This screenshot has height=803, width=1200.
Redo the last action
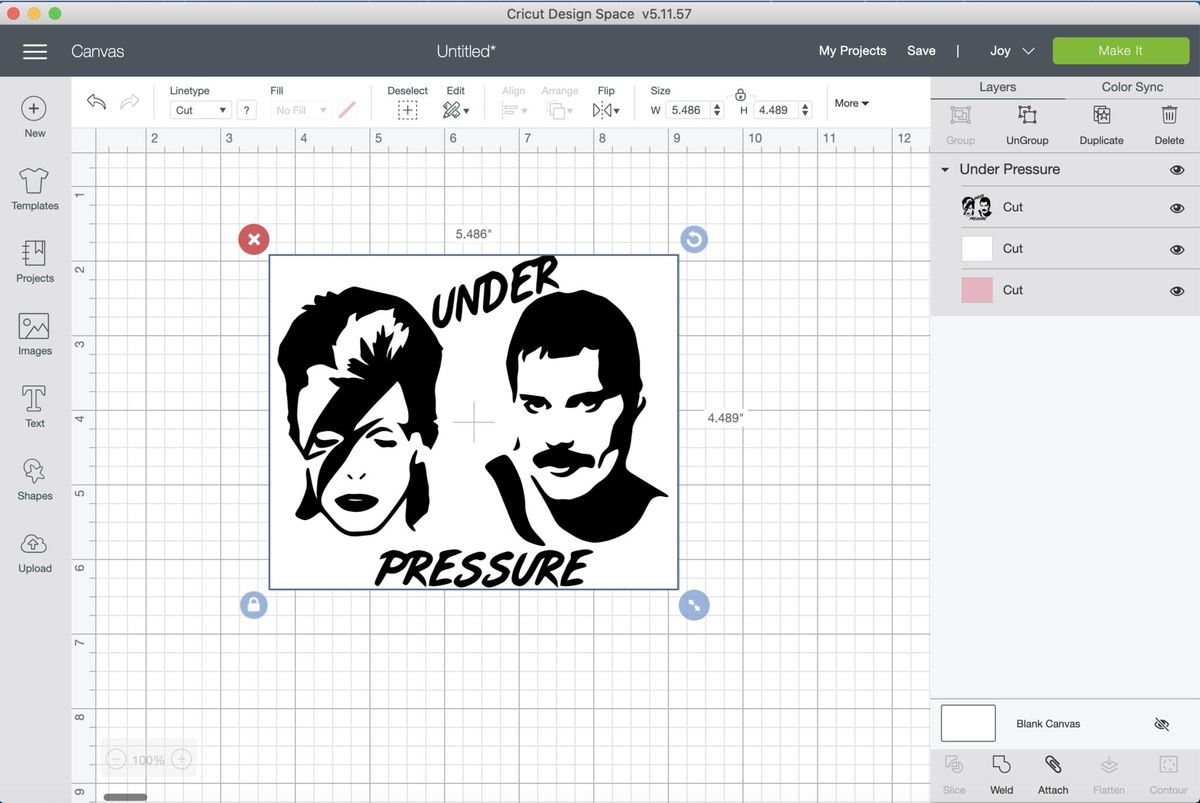pos(129,102)
